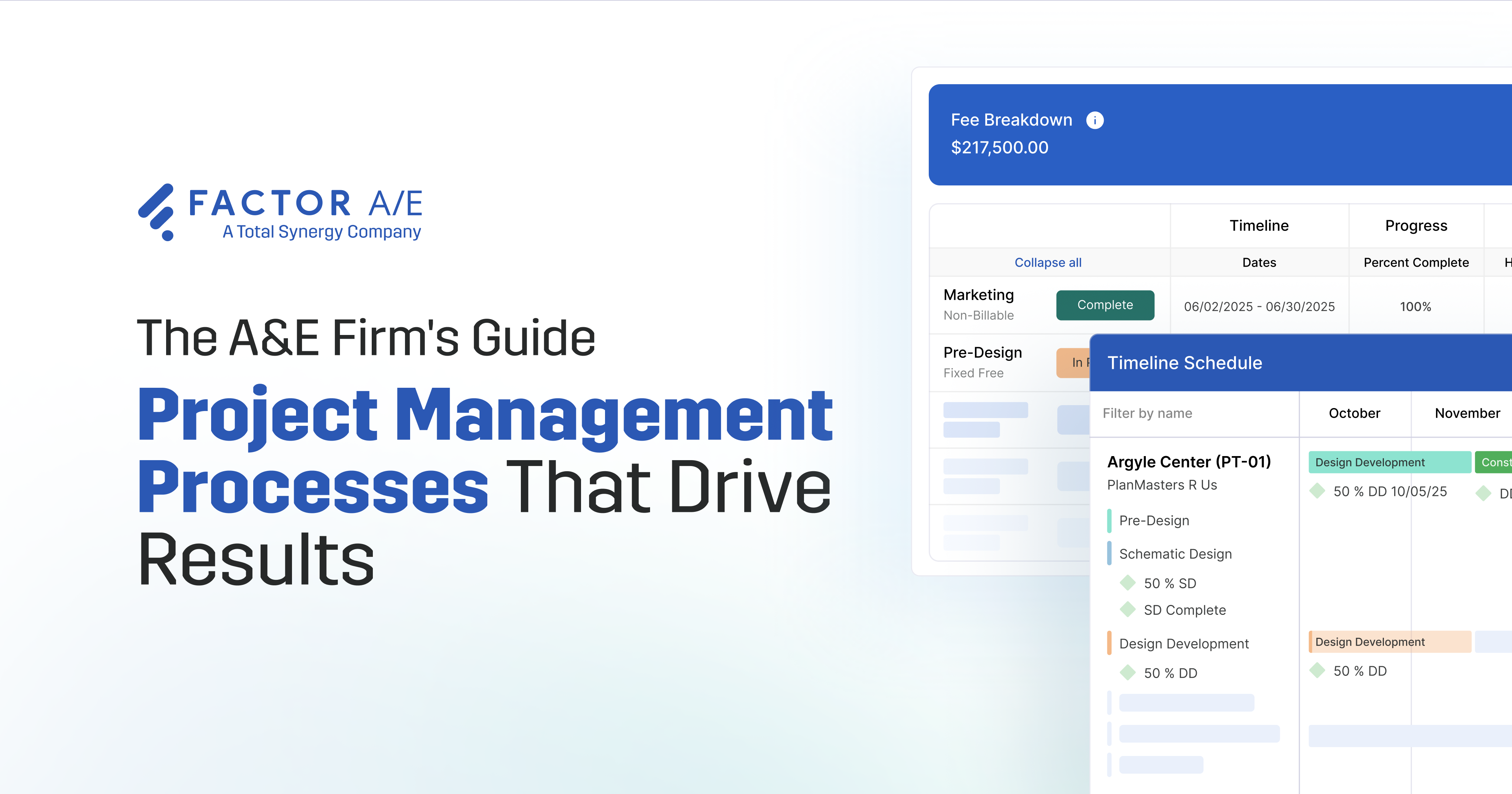Click the October month header
1512x794 pixels.
(x=1354, y=414)
